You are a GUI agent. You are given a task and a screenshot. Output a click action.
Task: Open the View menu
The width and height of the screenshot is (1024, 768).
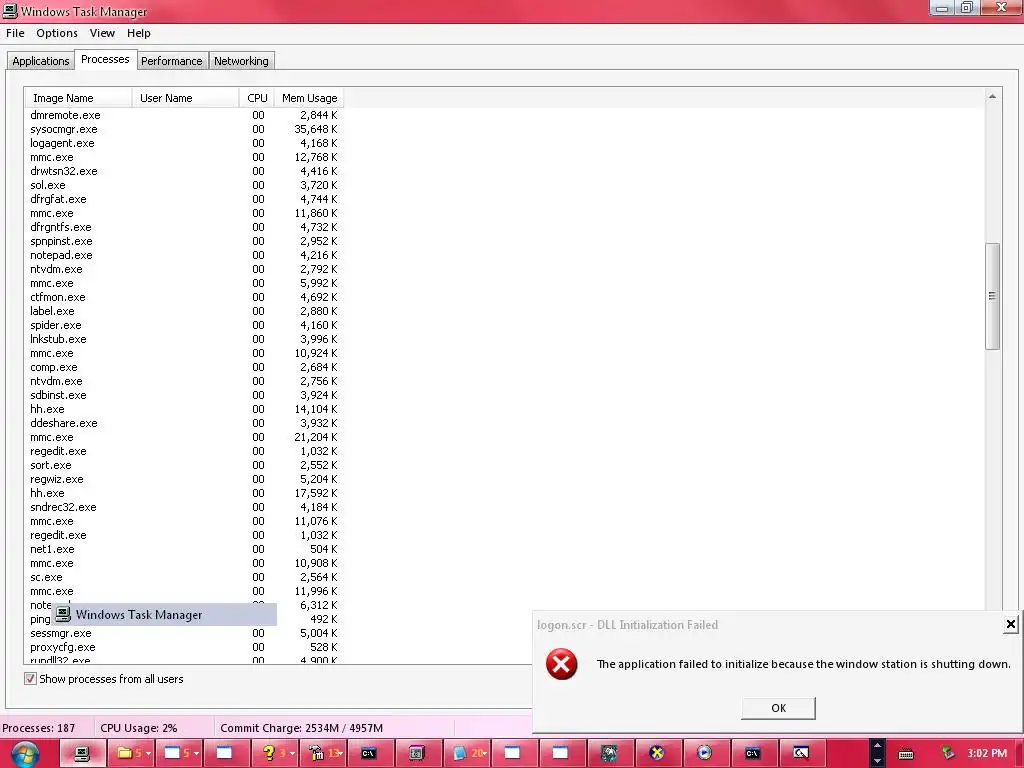(102, 33)
